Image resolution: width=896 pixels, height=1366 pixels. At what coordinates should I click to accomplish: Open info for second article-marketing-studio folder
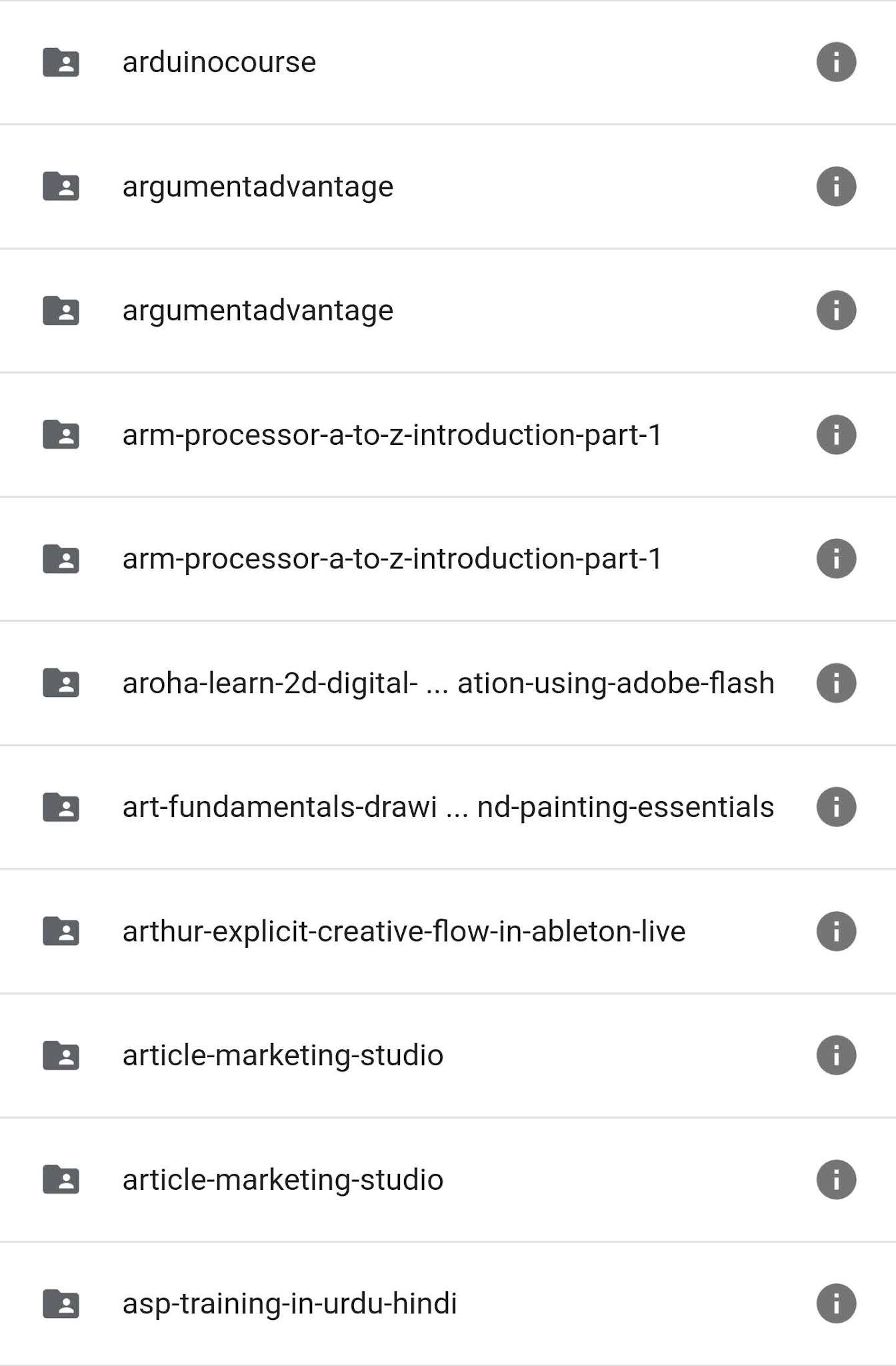836,1180
